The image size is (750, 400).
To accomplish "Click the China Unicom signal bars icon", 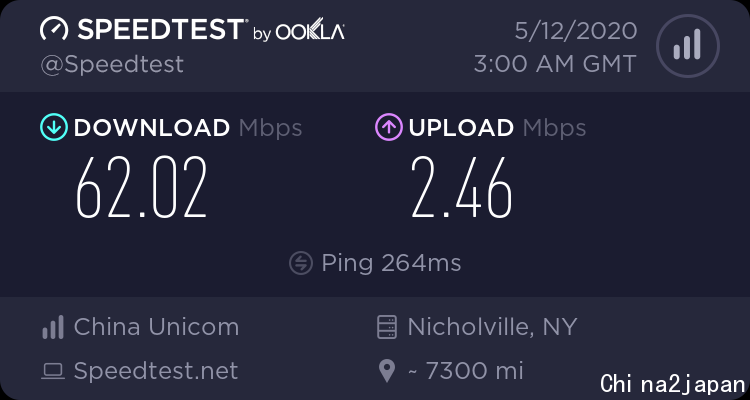I will 53,327.
